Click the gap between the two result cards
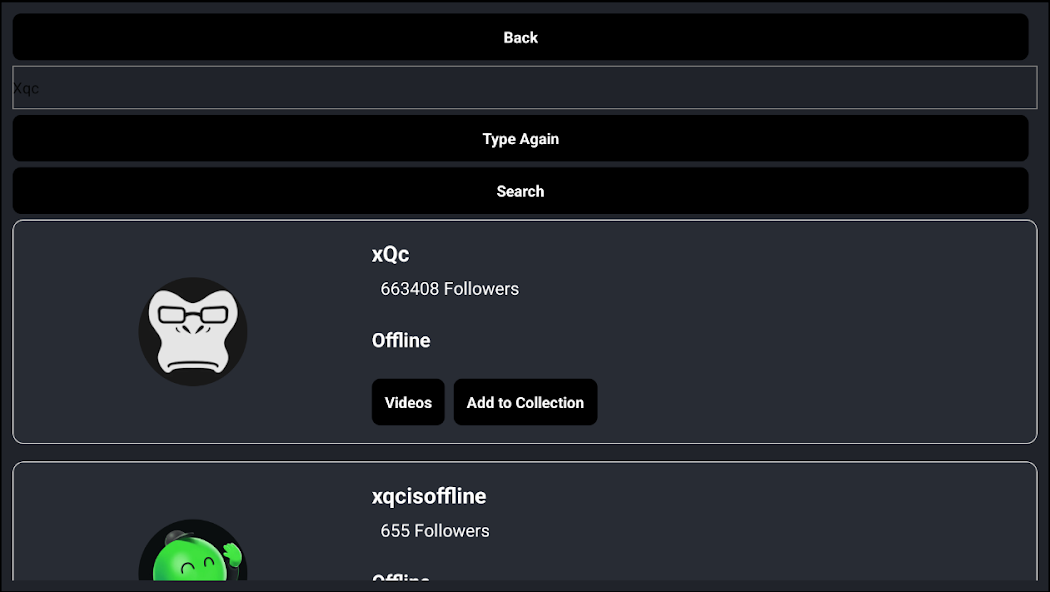This screenshot has height=592, width=1050. pos(525,453)
